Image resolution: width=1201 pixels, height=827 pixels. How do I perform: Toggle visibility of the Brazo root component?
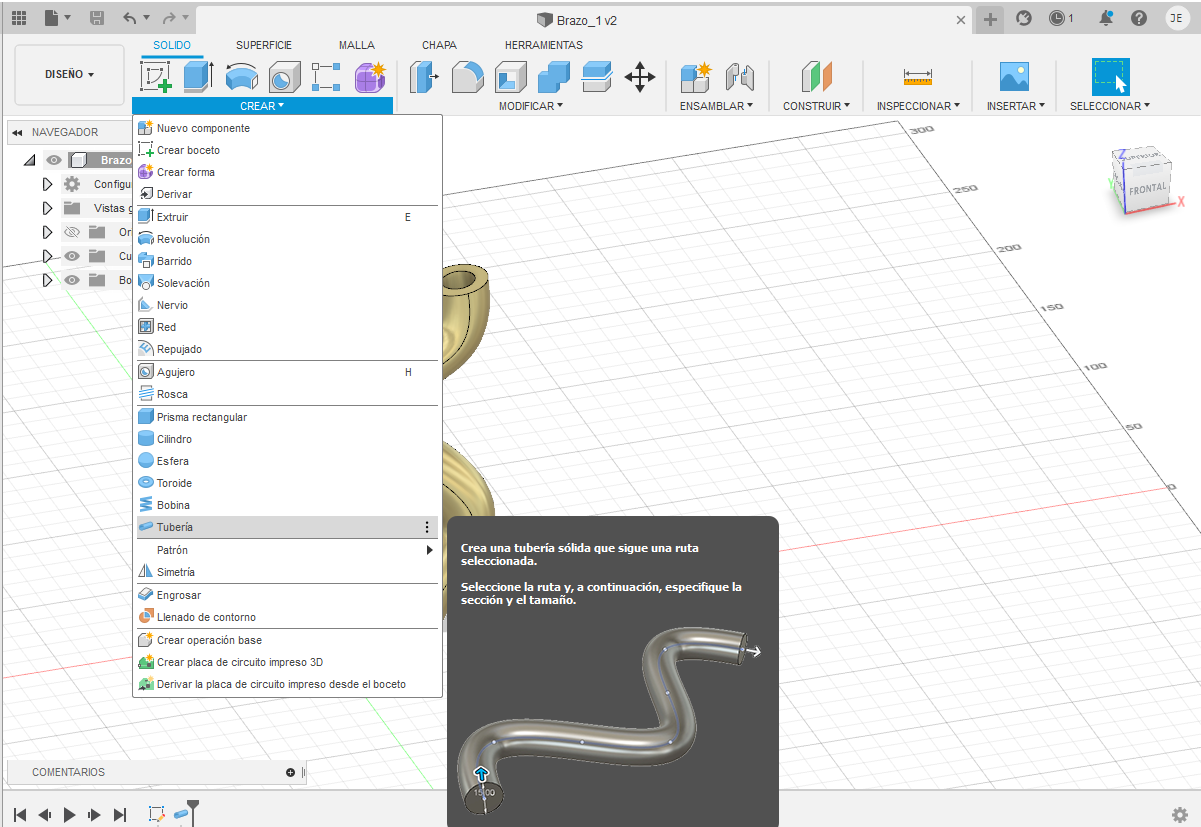pos(54,160)
